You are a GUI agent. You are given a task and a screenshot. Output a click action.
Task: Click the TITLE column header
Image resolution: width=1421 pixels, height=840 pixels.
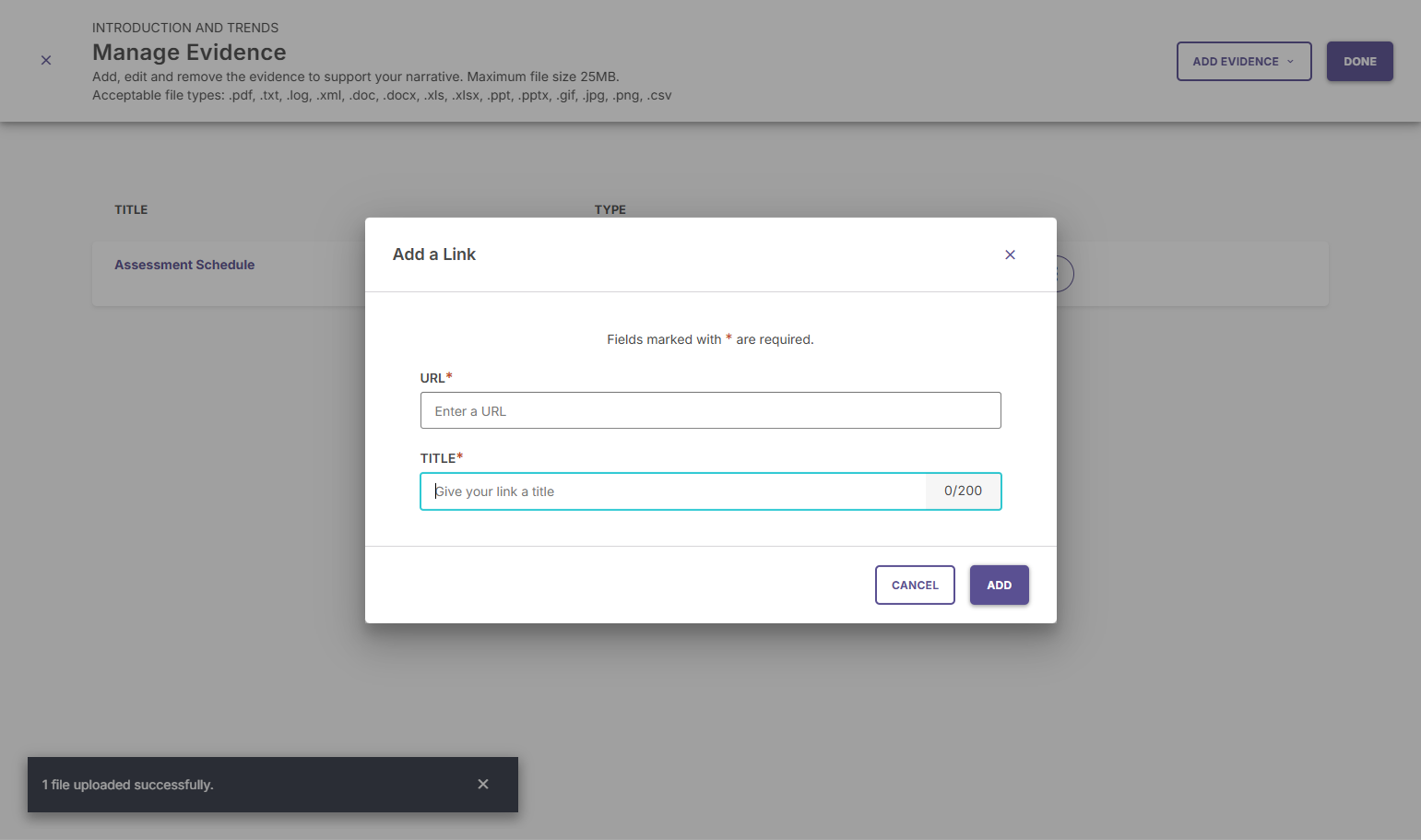[131, 209]
